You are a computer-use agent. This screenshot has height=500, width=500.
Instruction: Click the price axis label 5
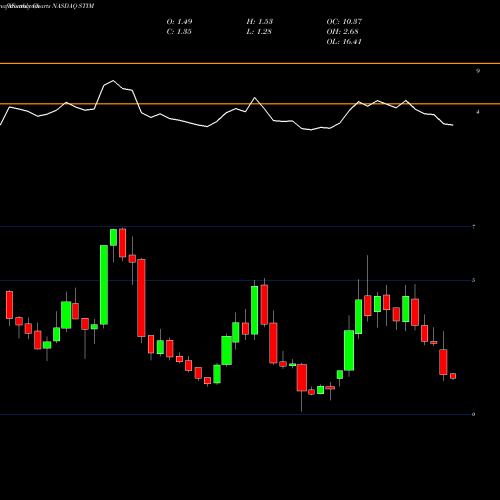(x=474, y=280)
